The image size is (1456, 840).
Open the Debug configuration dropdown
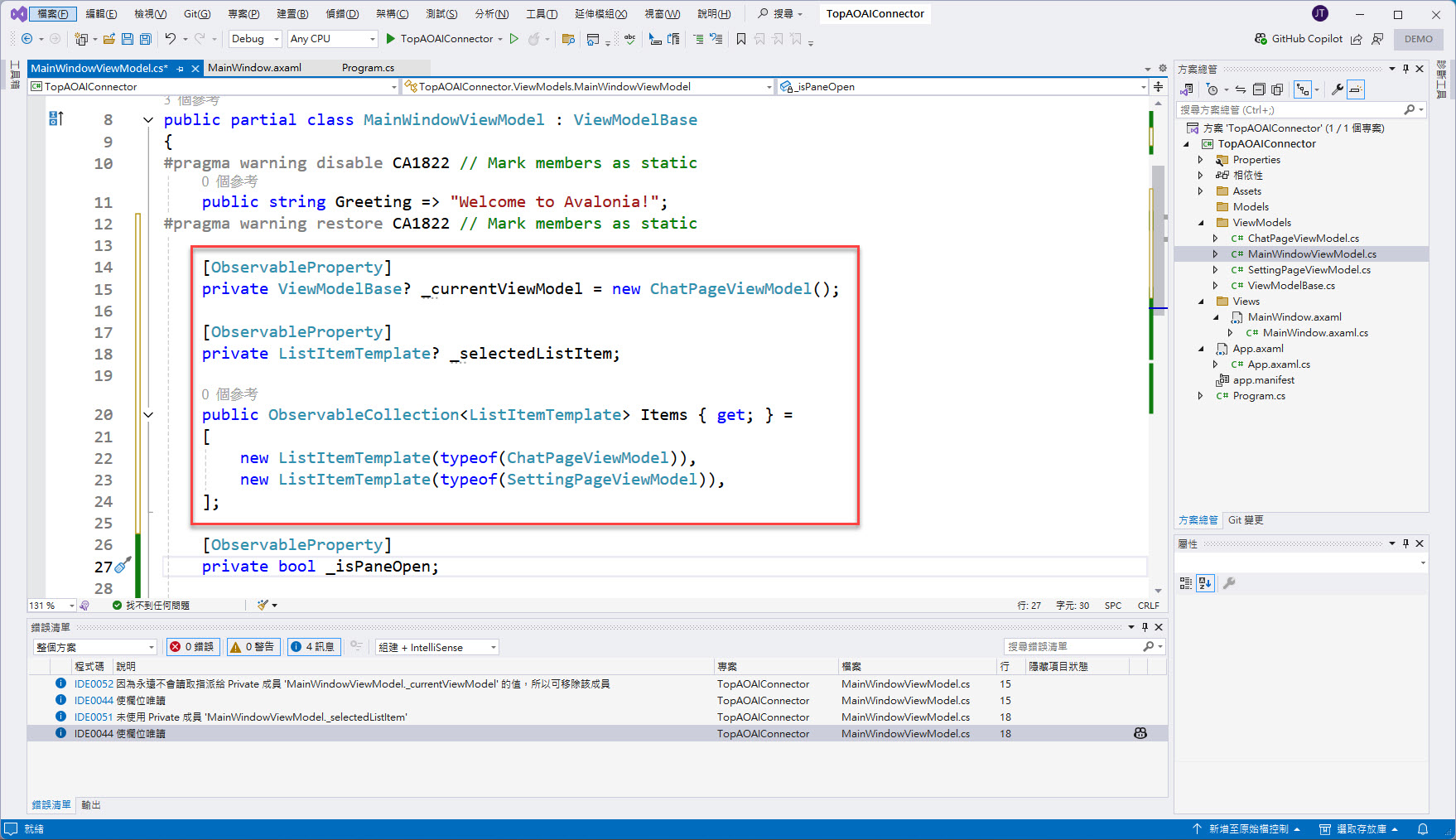click(x=255, y=39)
